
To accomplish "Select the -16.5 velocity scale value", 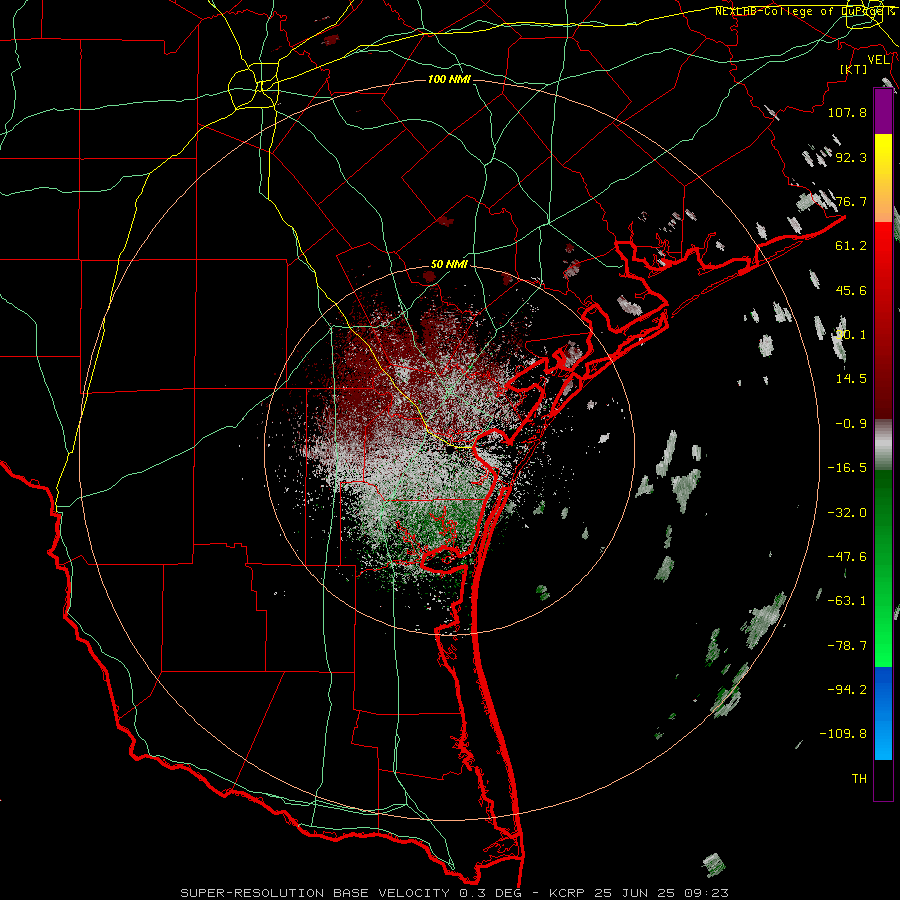I will (x=847, y=468).
